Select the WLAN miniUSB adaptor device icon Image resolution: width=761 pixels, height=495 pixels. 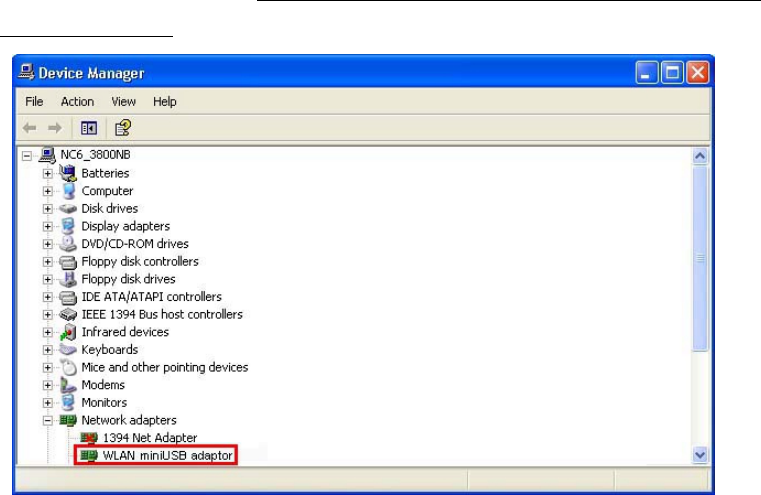click(x=89, y=456)
